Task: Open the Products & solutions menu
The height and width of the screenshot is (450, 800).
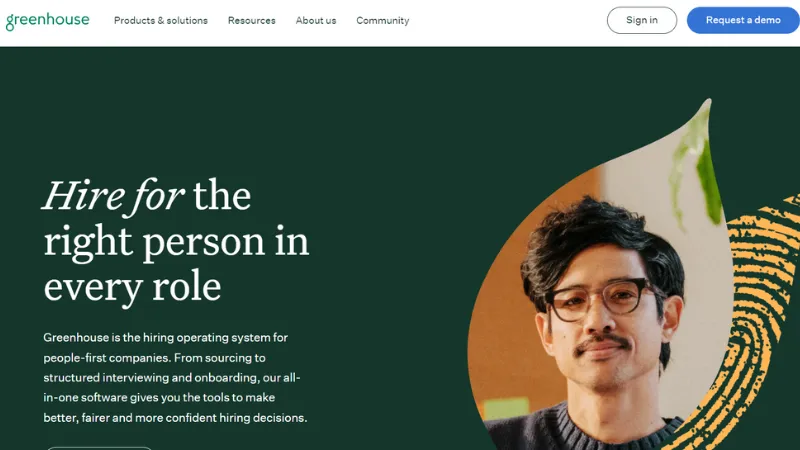Action: pyautogui.click(x=161, y=20)
